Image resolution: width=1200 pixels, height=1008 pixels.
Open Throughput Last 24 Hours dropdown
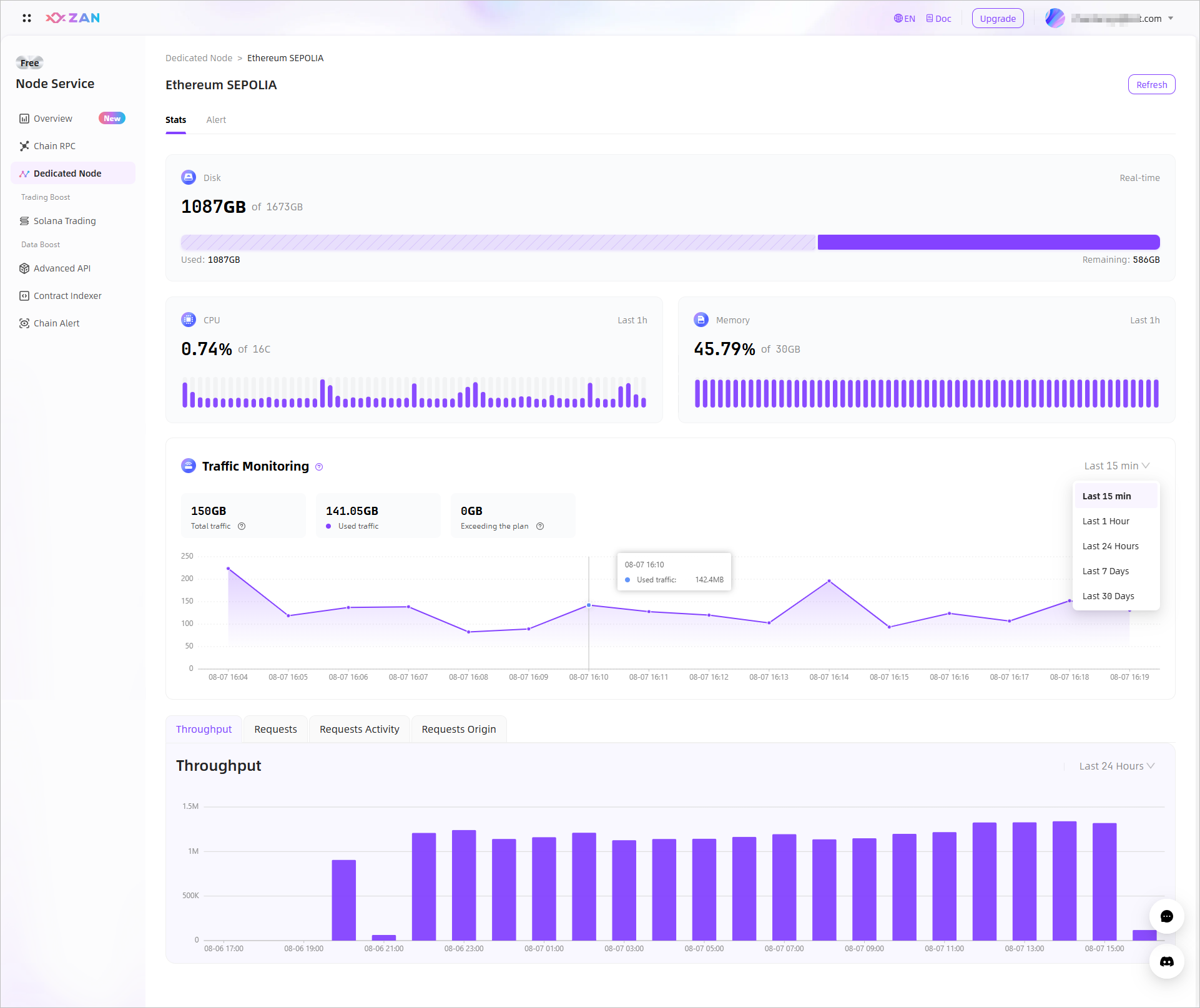[1116, 766]
